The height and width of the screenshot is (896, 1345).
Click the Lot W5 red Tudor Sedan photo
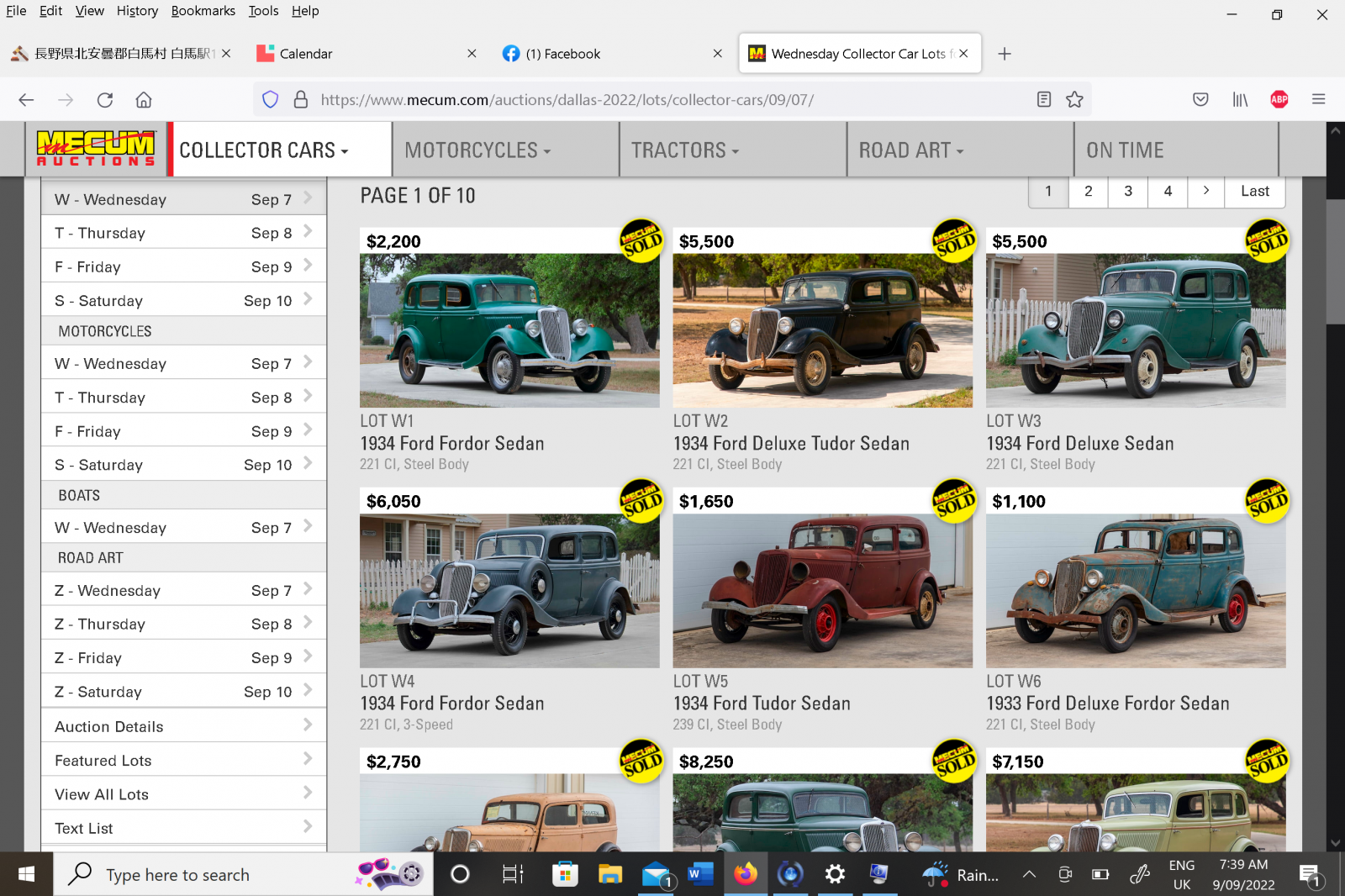(x=822, y=591)
